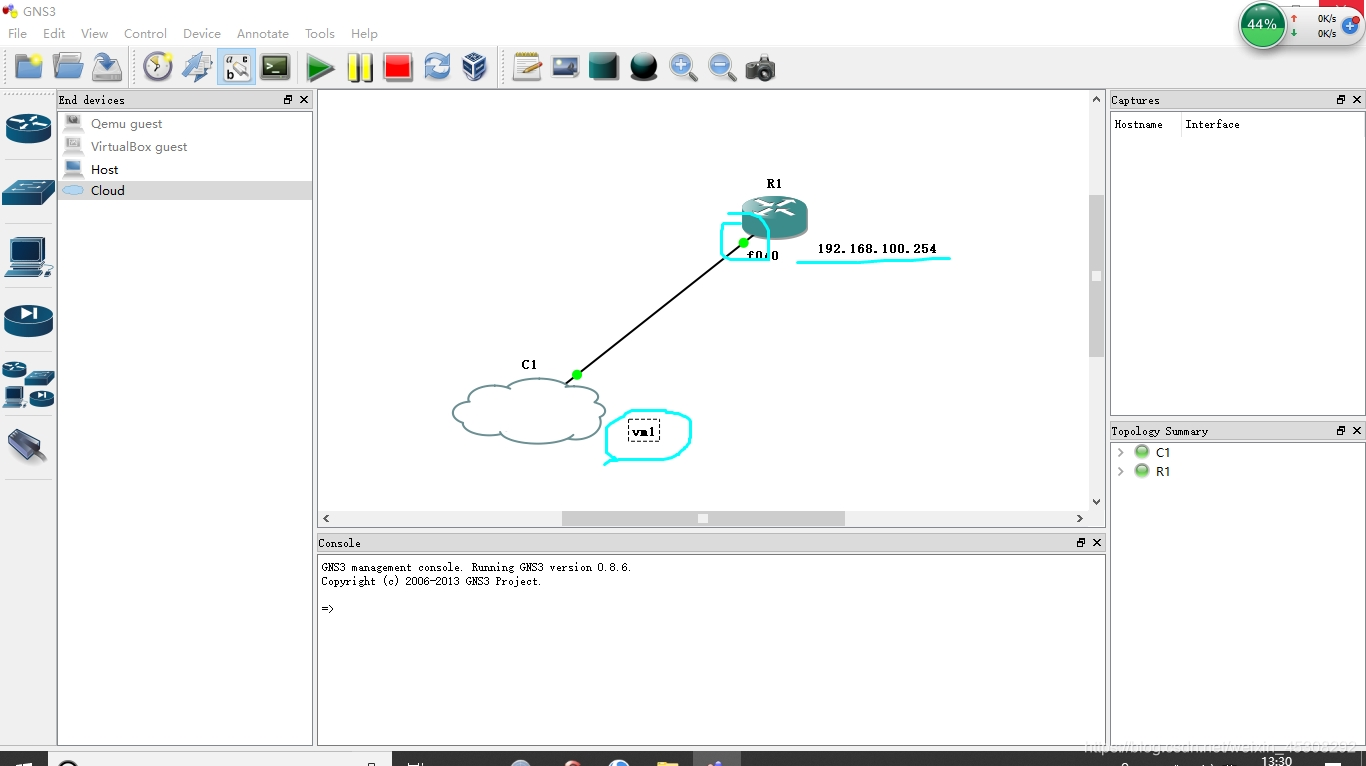
Task: Select VirtualBox guest in End devices
Action: (x=185, y=146)
